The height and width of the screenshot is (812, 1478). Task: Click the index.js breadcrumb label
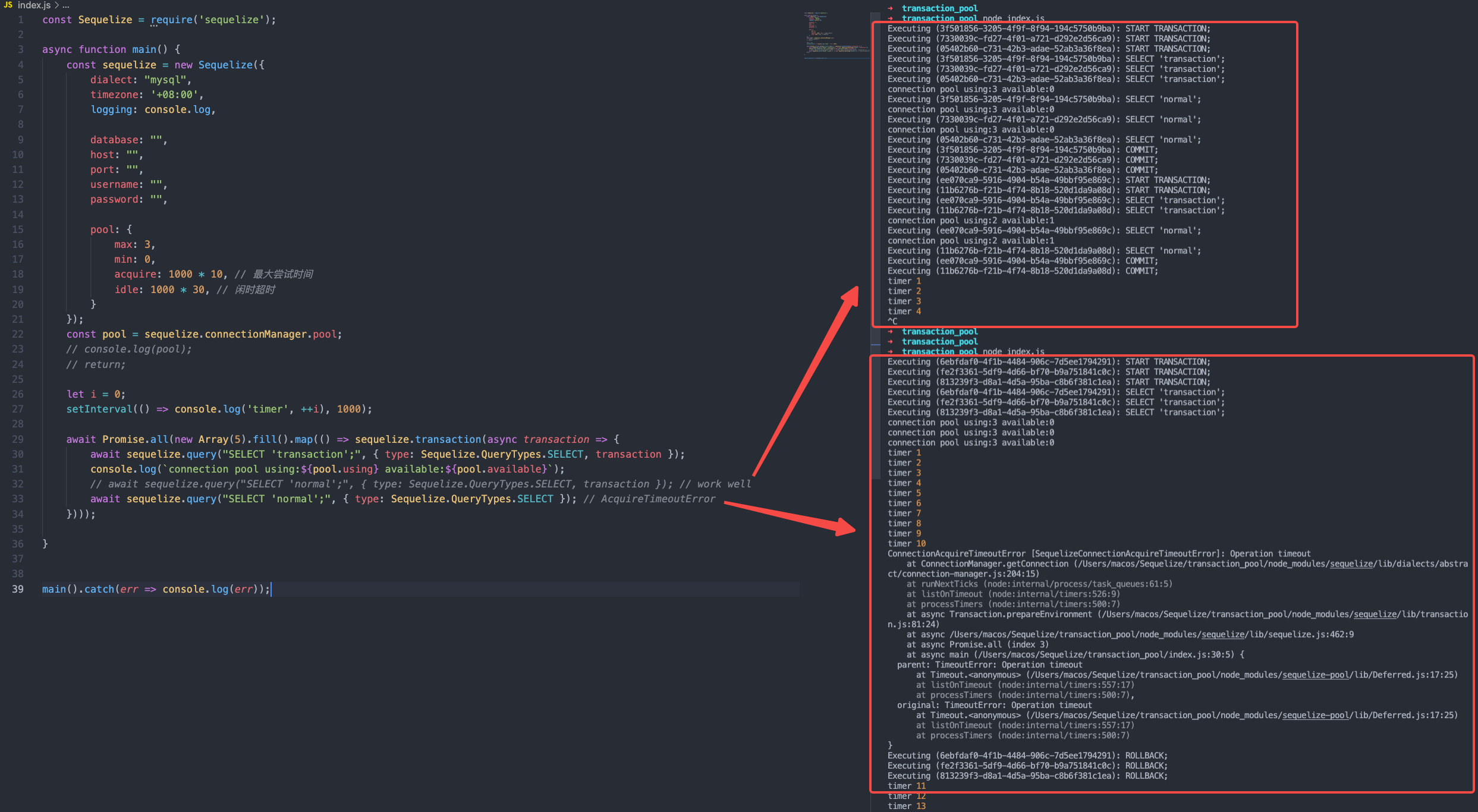click(x=36, y=5)
